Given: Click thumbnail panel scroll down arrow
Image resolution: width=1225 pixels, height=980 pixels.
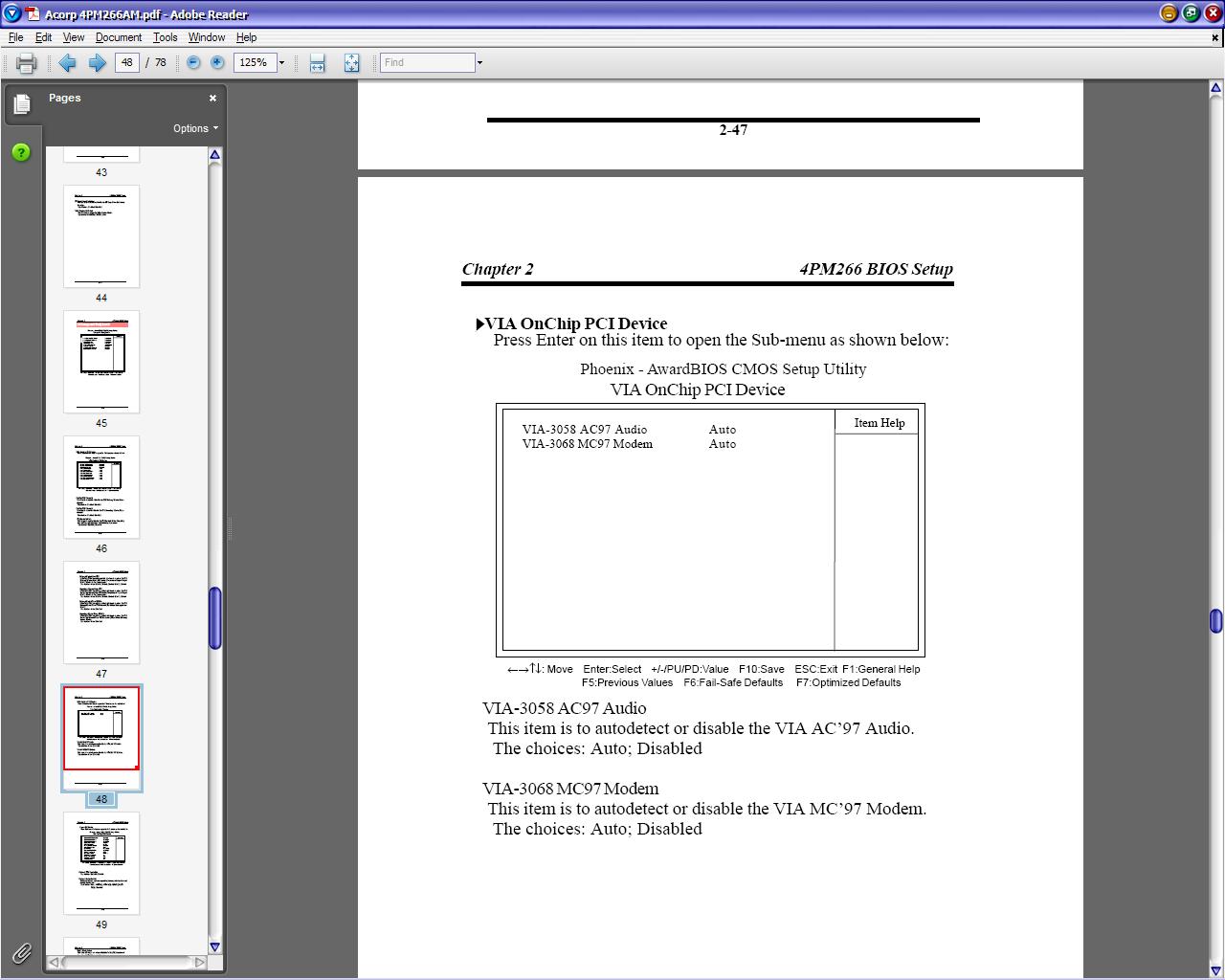Looking at the screenshot, I should [215, 947].
